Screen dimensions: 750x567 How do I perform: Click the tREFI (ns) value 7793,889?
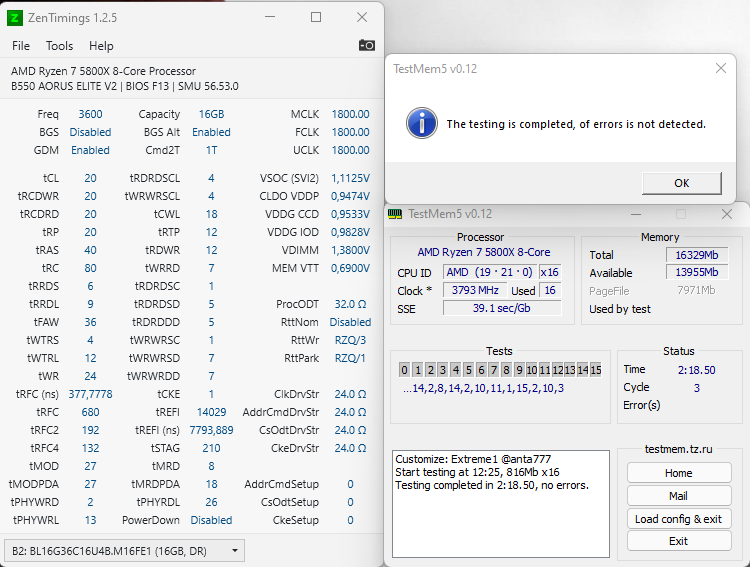coord(211,430)
